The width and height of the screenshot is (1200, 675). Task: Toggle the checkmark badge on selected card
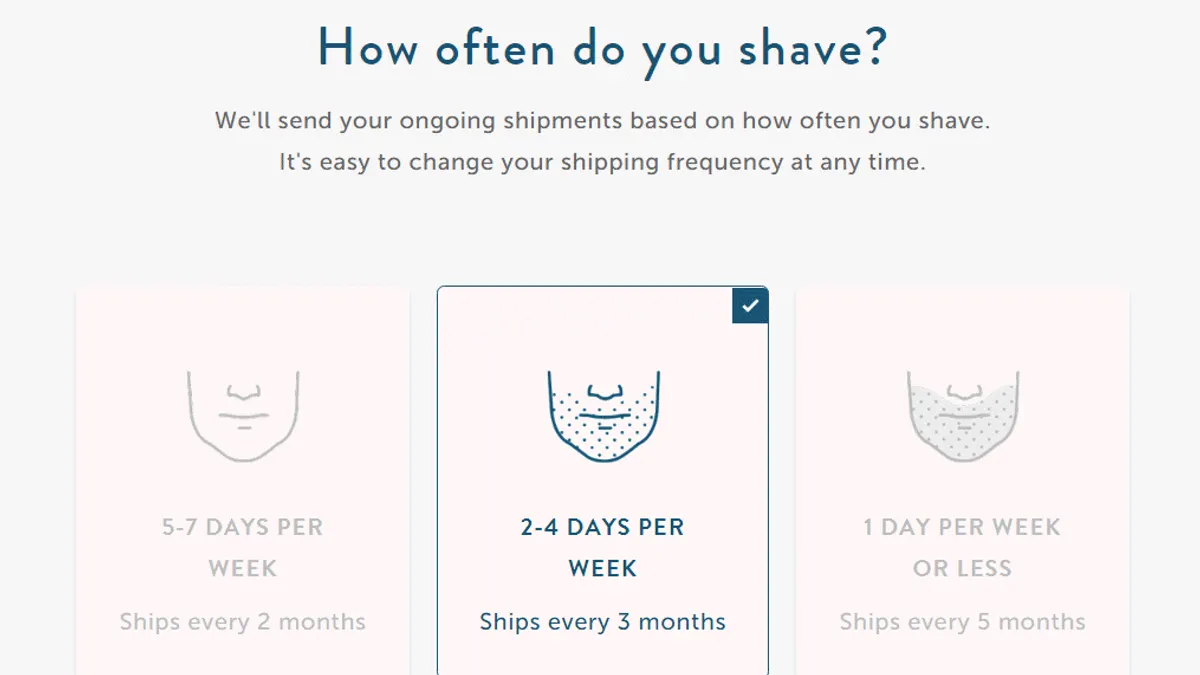(x=750, y=305)
